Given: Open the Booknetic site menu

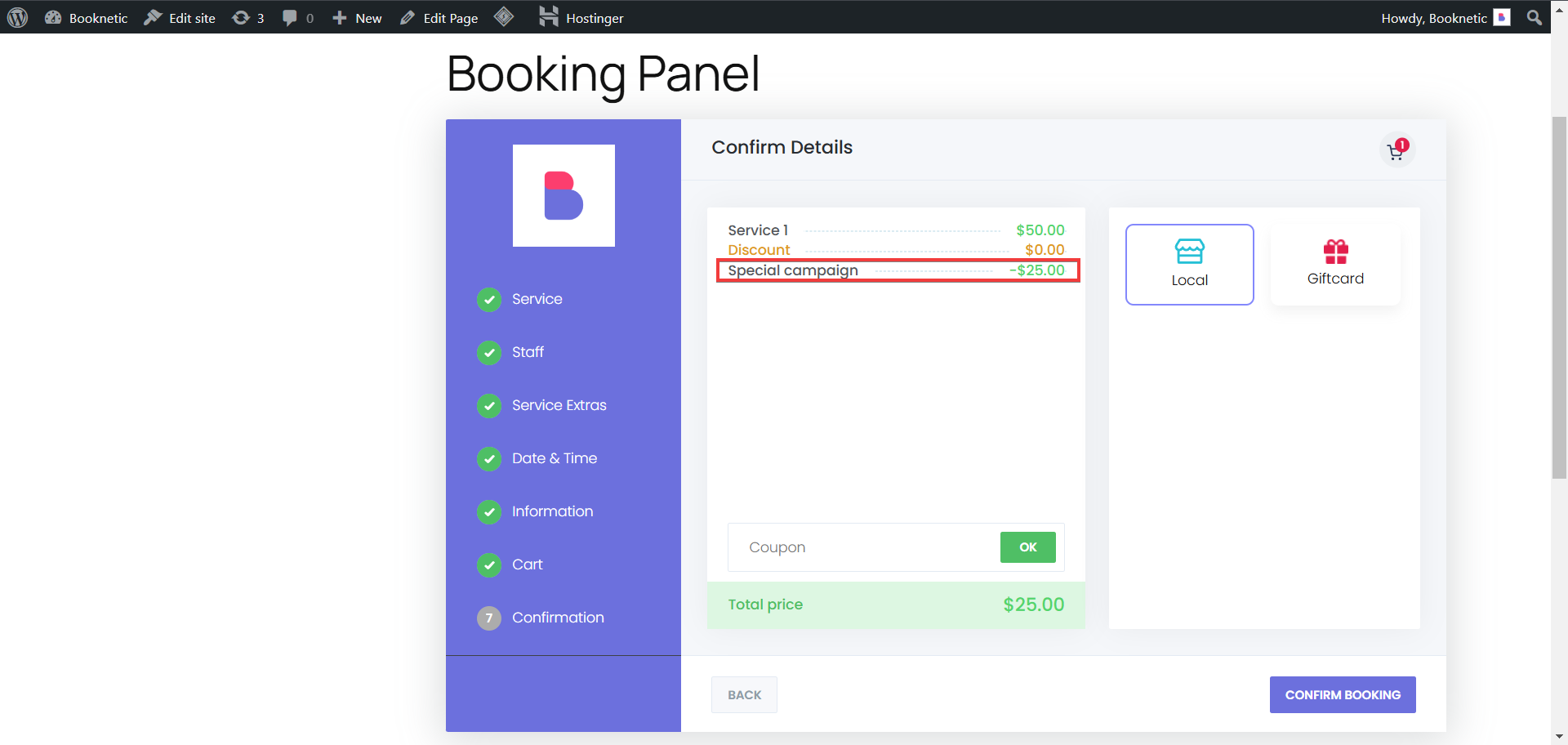Looking at the screenshot, I should [87, 17].
